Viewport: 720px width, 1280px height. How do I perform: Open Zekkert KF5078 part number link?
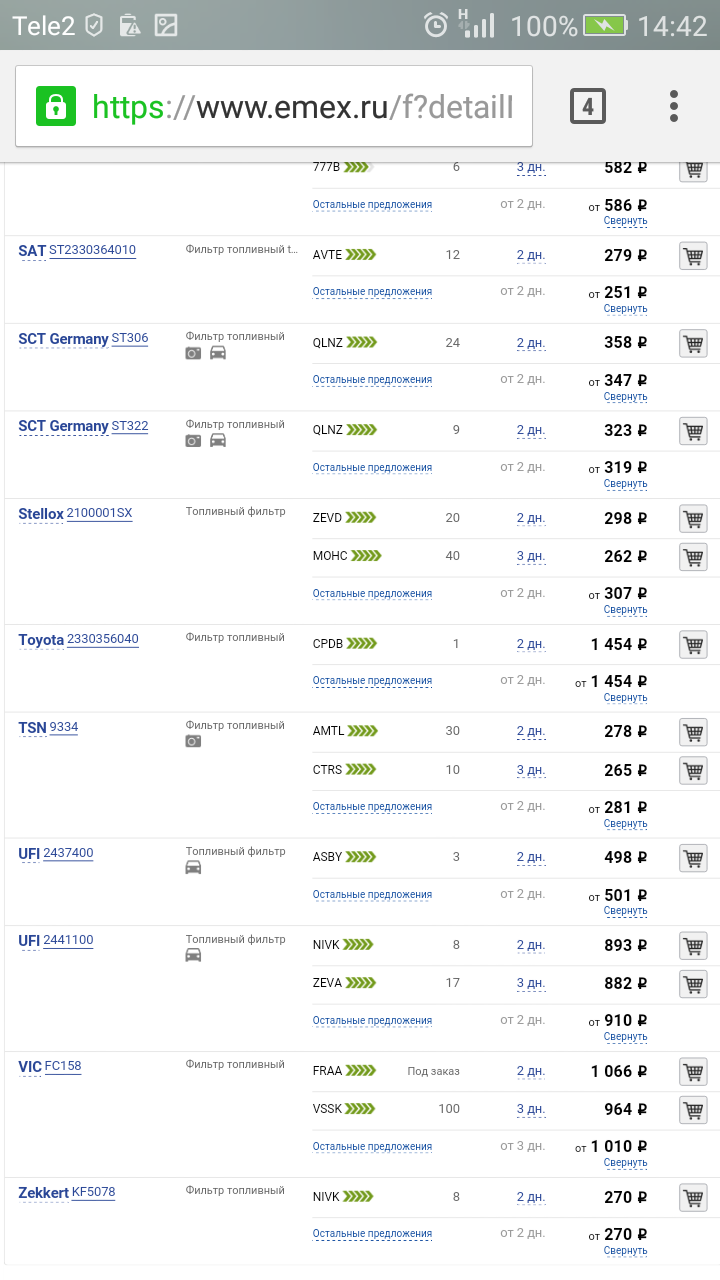(x=93, y=1193)
